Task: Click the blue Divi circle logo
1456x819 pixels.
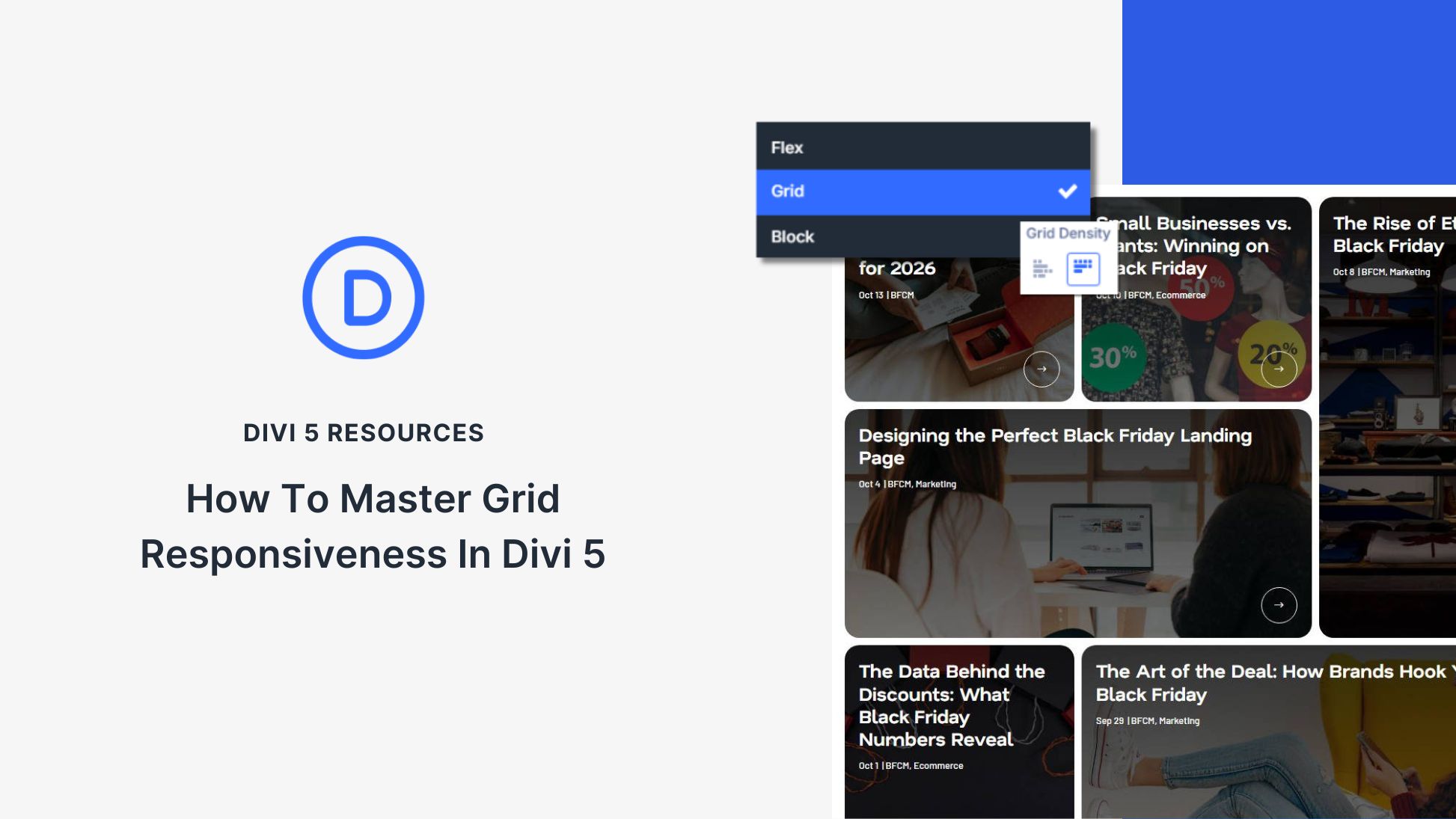Action: pyautogui.click(x=364, y=296)
